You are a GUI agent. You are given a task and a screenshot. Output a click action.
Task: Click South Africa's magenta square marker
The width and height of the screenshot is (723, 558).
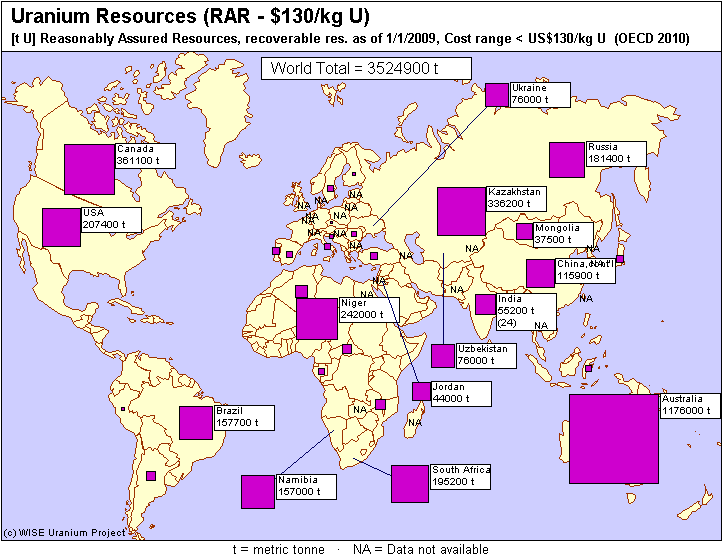[x=409, y=483]
